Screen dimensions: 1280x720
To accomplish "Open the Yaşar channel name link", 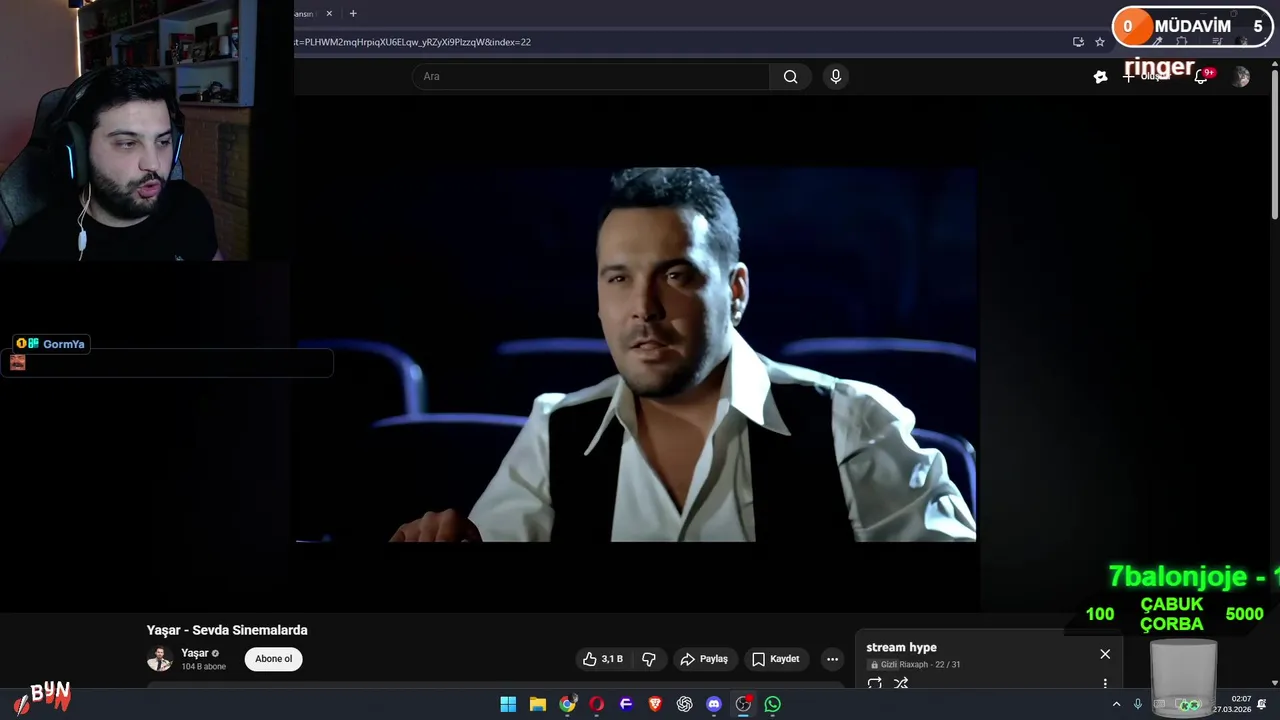I will 195,653.
